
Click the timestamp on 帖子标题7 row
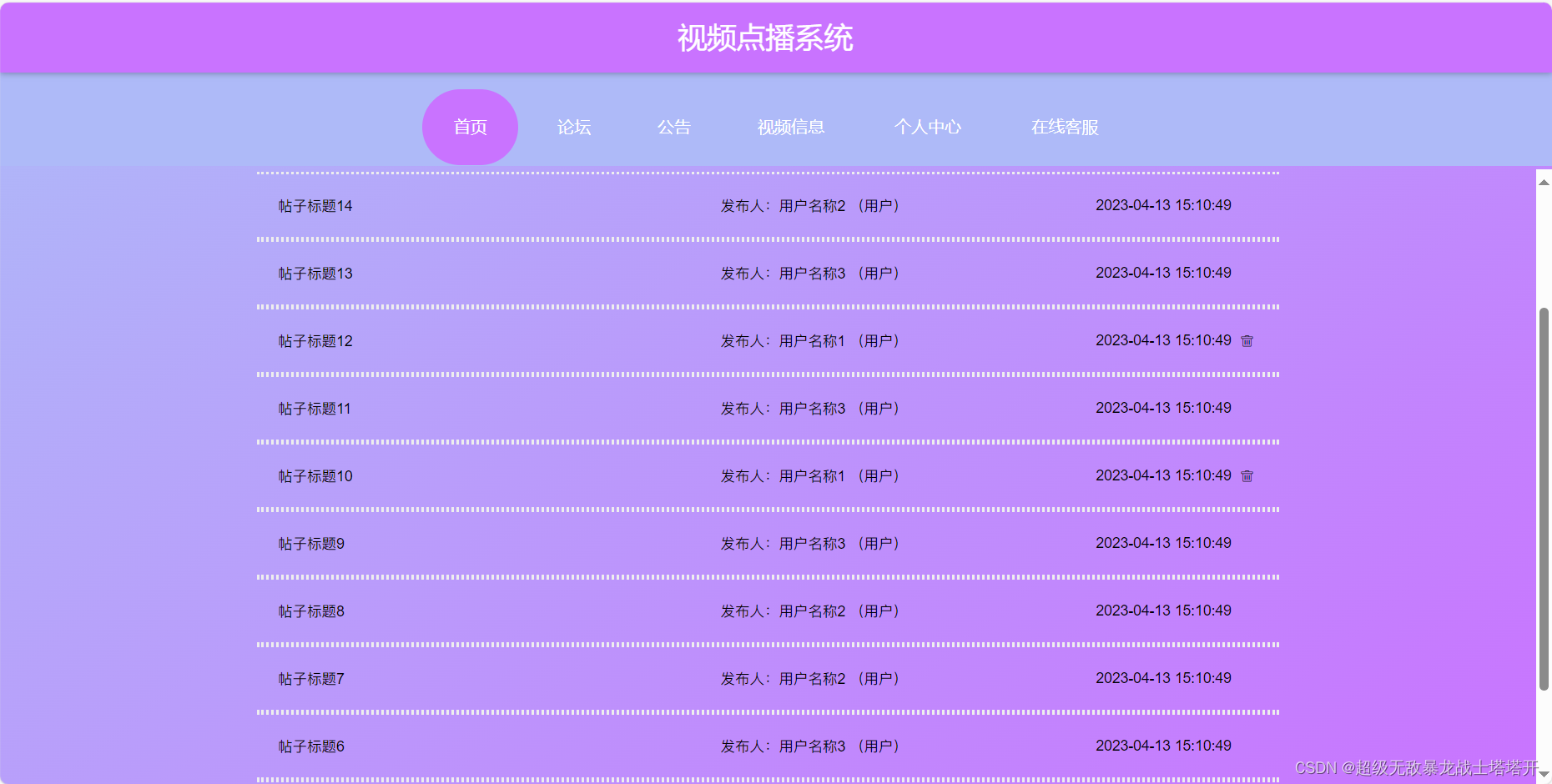pyautogui.click(x=1163, y=678)
